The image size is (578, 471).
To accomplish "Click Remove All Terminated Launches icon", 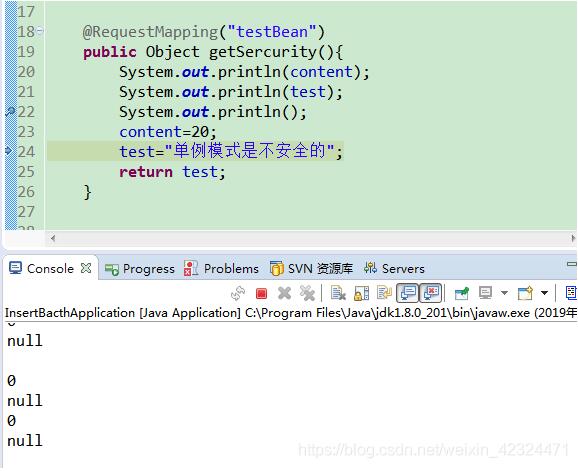I will [307, 293].
